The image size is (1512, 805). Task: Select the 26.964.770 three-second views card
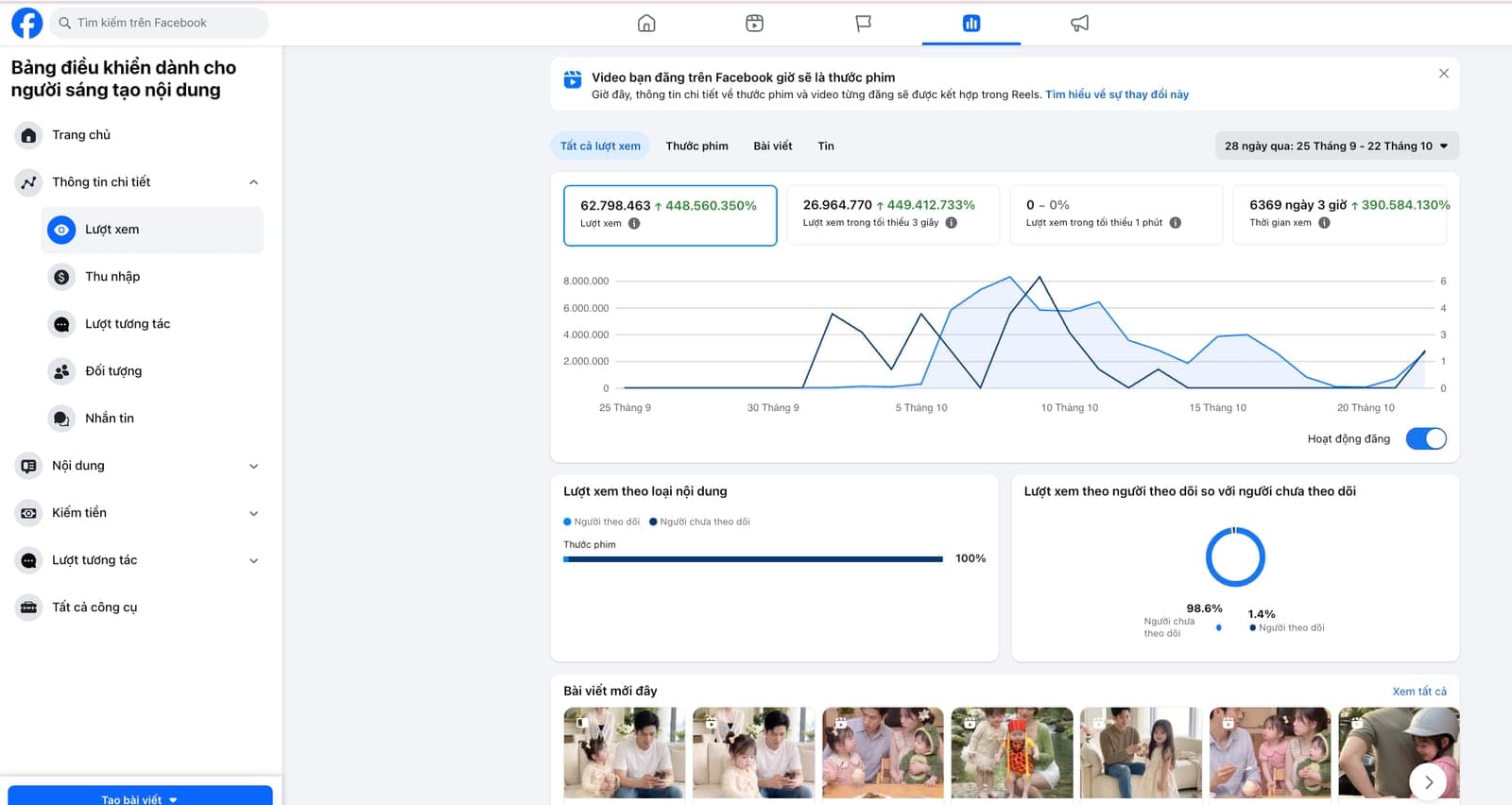pyautogui.click(x=893, y=215)
